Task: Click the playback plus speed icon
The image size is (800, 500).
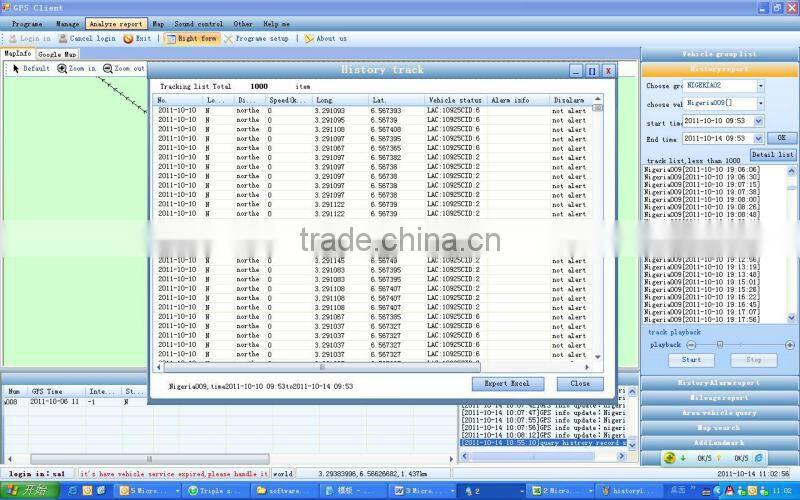Action: click(x=790, y=345)
